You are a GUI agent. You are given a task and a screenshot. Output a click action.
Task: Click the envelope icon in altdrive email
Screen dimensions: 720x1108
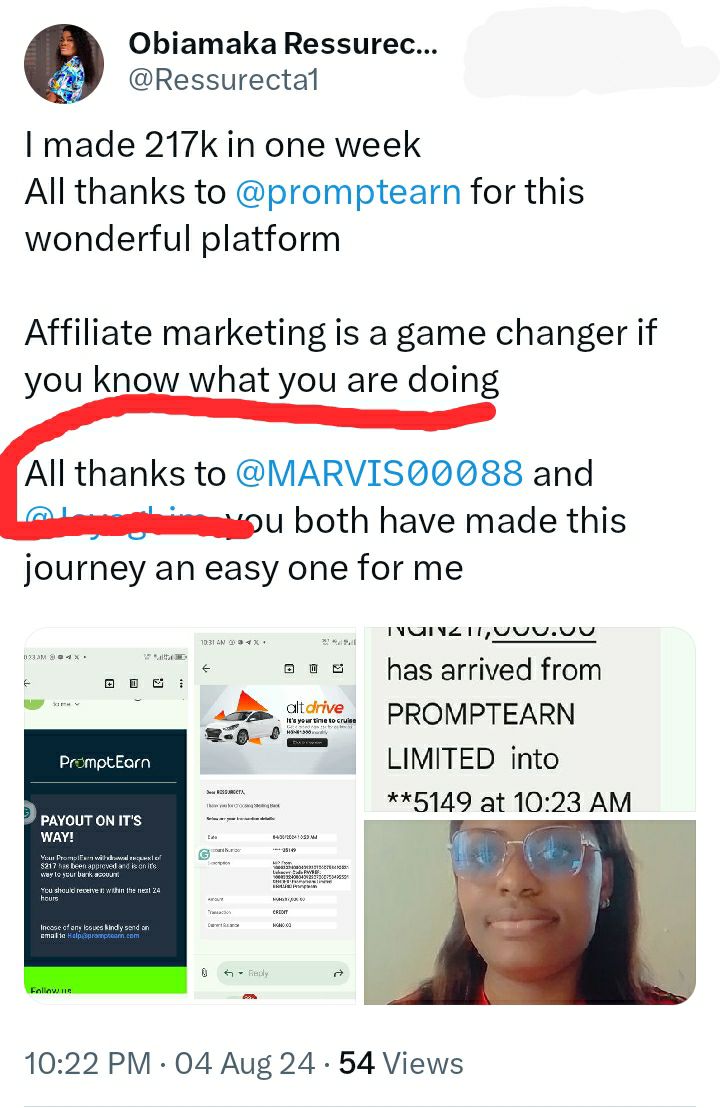click(338, 668)
